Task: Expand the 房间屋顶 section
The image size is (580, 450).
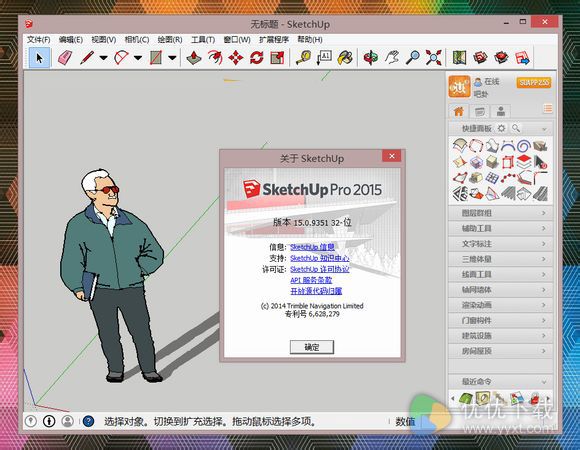Action: tap(501, 351)
